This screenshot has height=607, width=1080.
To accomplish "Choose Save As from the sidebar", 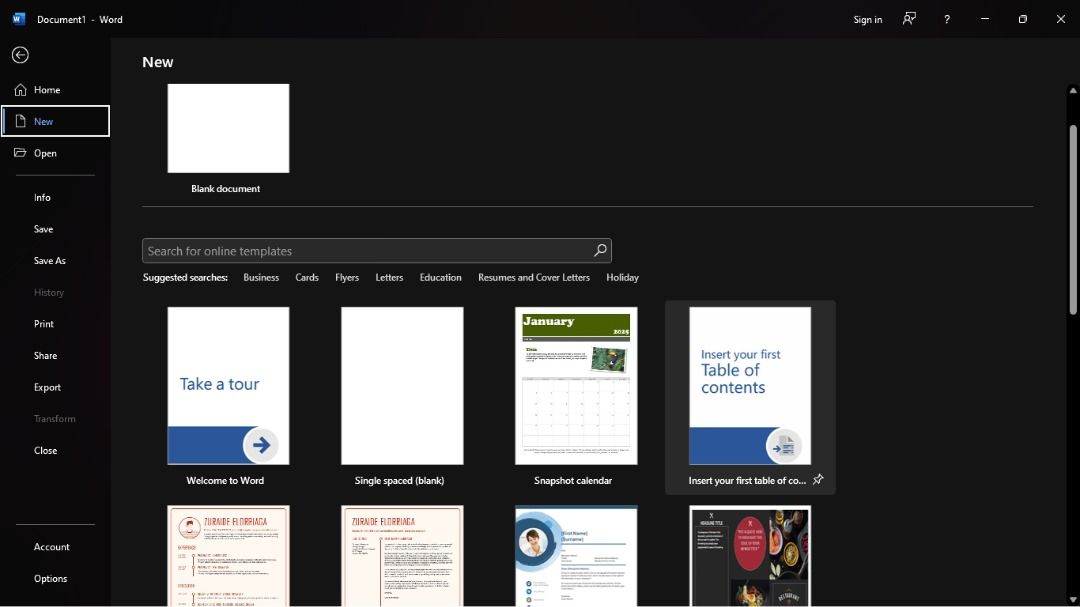I will [x=50, y=260].
